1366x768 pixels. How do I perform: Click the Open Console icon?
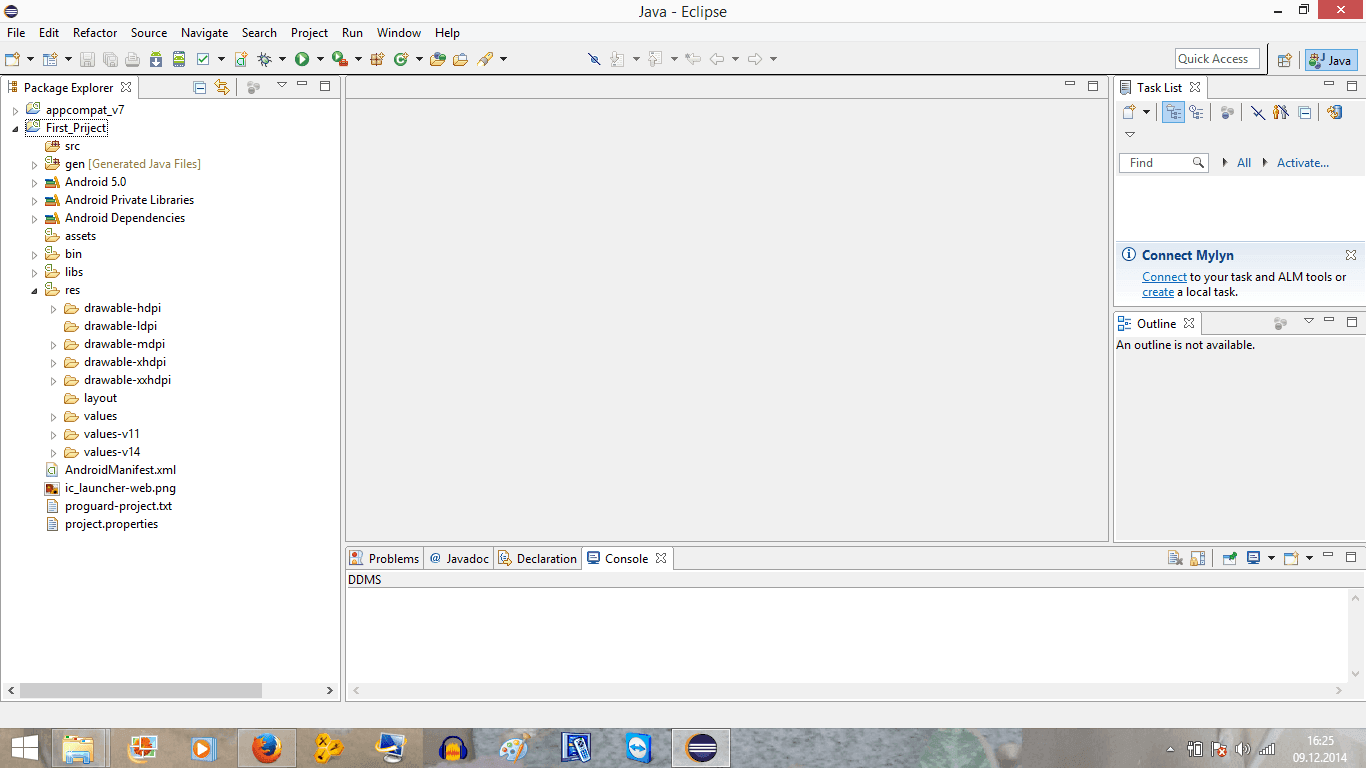(1290, 558)
